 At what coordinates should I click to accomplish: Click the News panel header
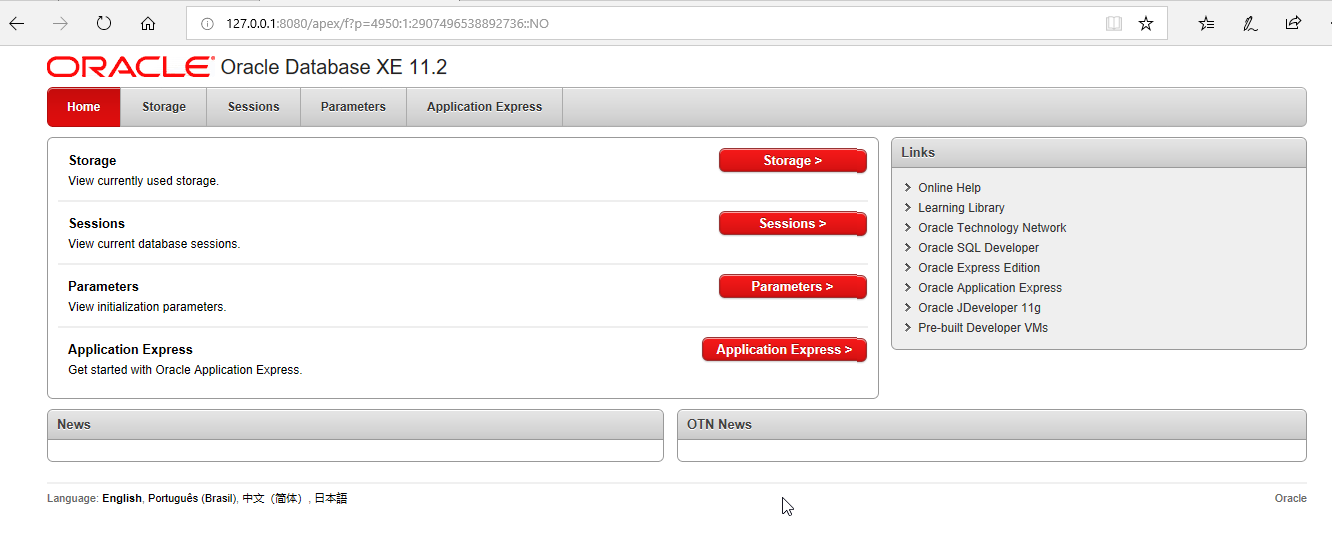coord(355,425)
